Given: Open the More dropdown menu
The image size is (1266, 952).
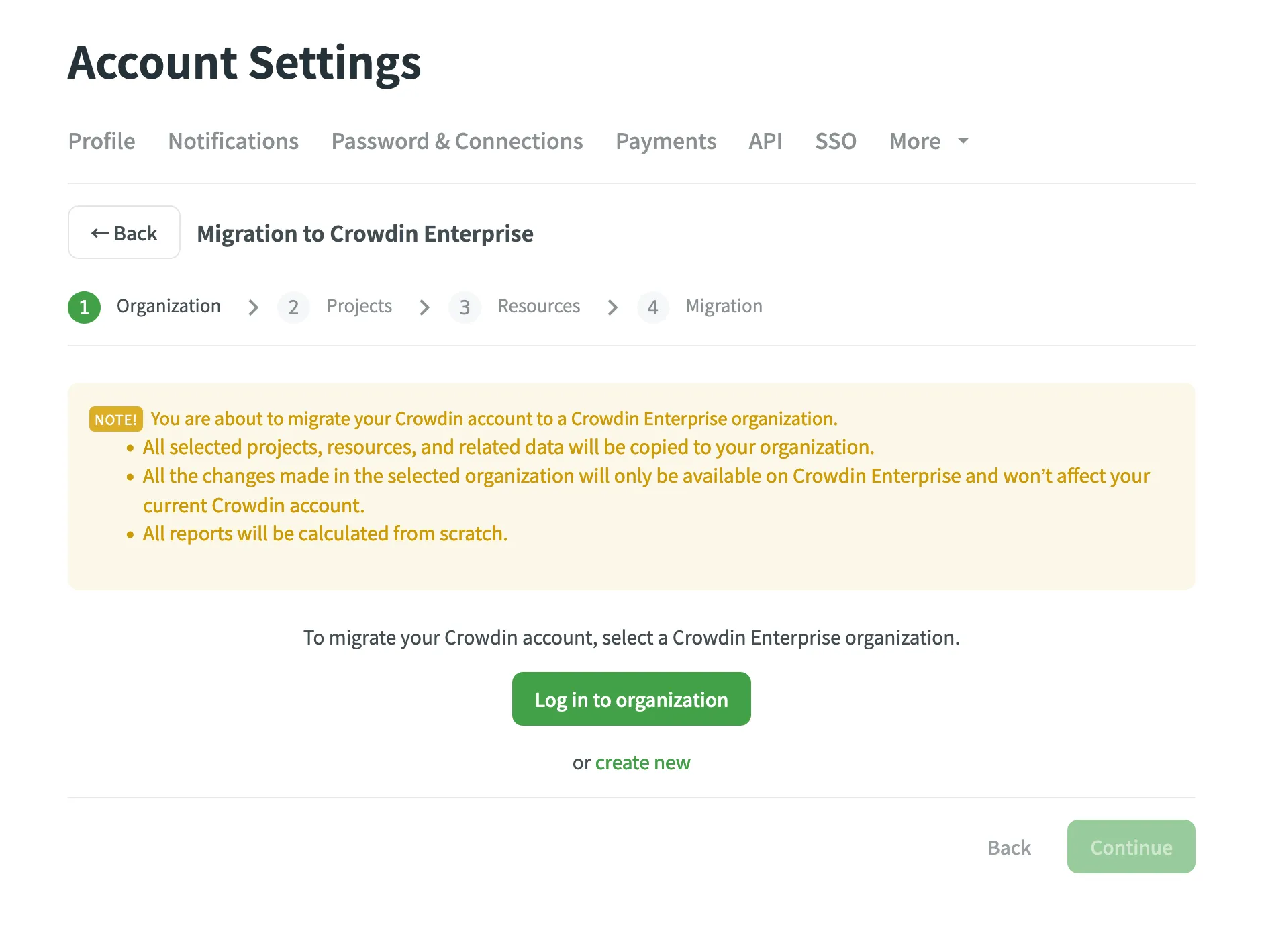Looking at the screenshot, I should (914, 141).
